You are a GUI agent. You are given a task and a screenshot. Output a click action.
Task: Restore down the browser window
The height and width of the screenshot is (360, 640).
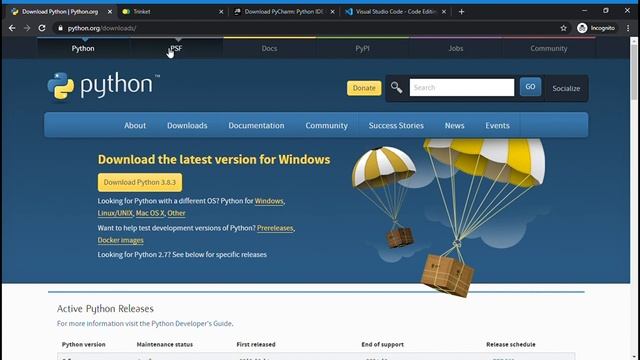coord(606,11)
